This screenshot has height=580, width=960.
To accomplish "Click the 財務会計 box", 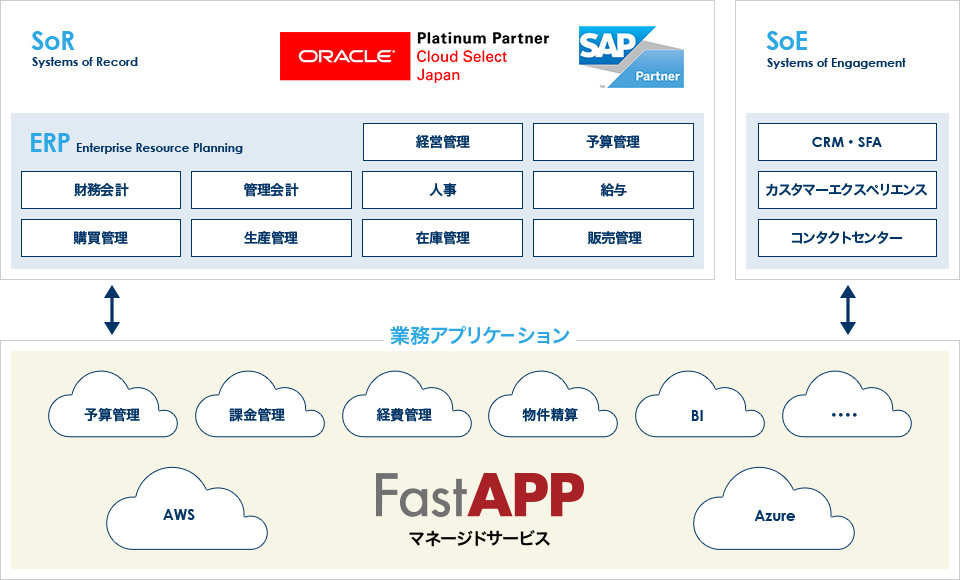I will (x=101, y=190).
